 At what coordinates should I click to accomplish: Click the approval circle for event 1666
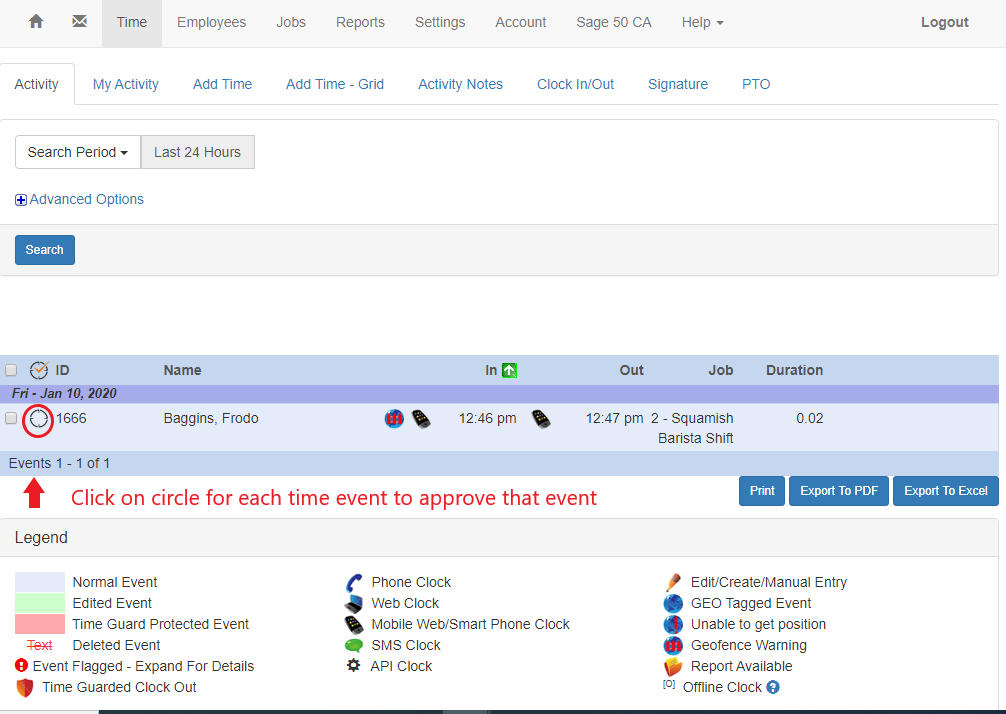point(38,420)
